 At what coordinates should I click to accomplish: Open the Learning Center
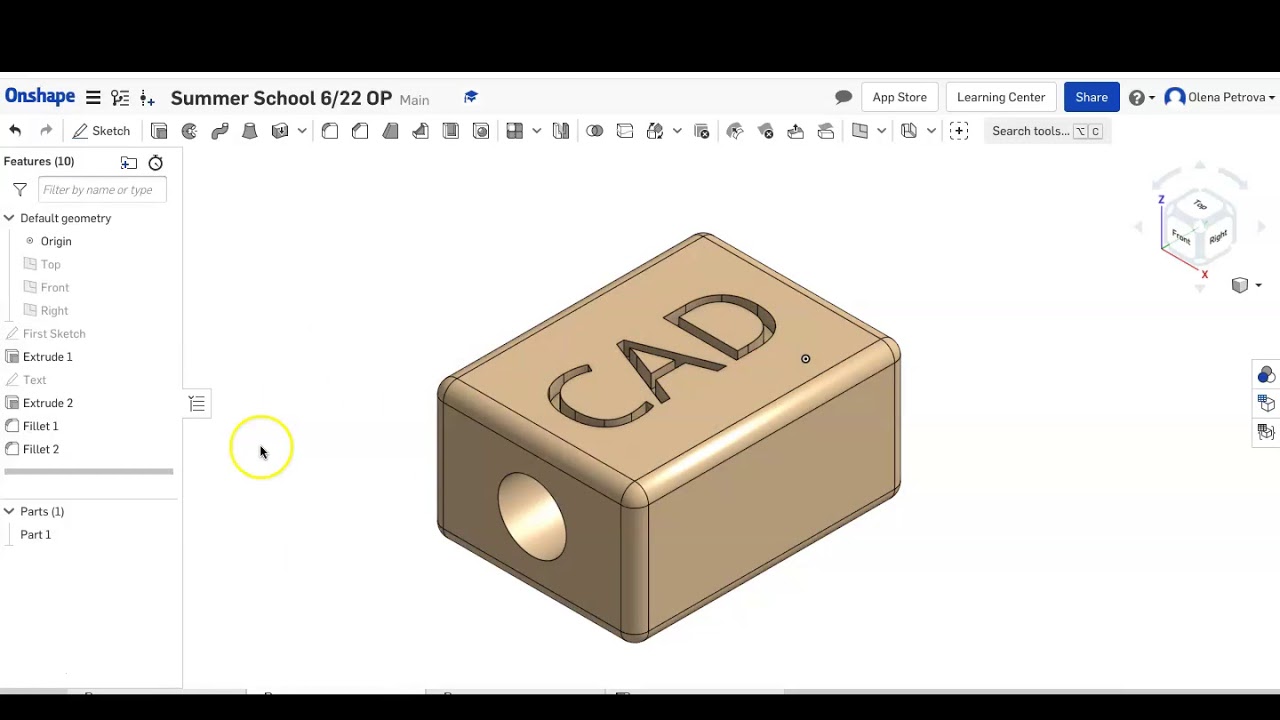[x=1001, y=97]
